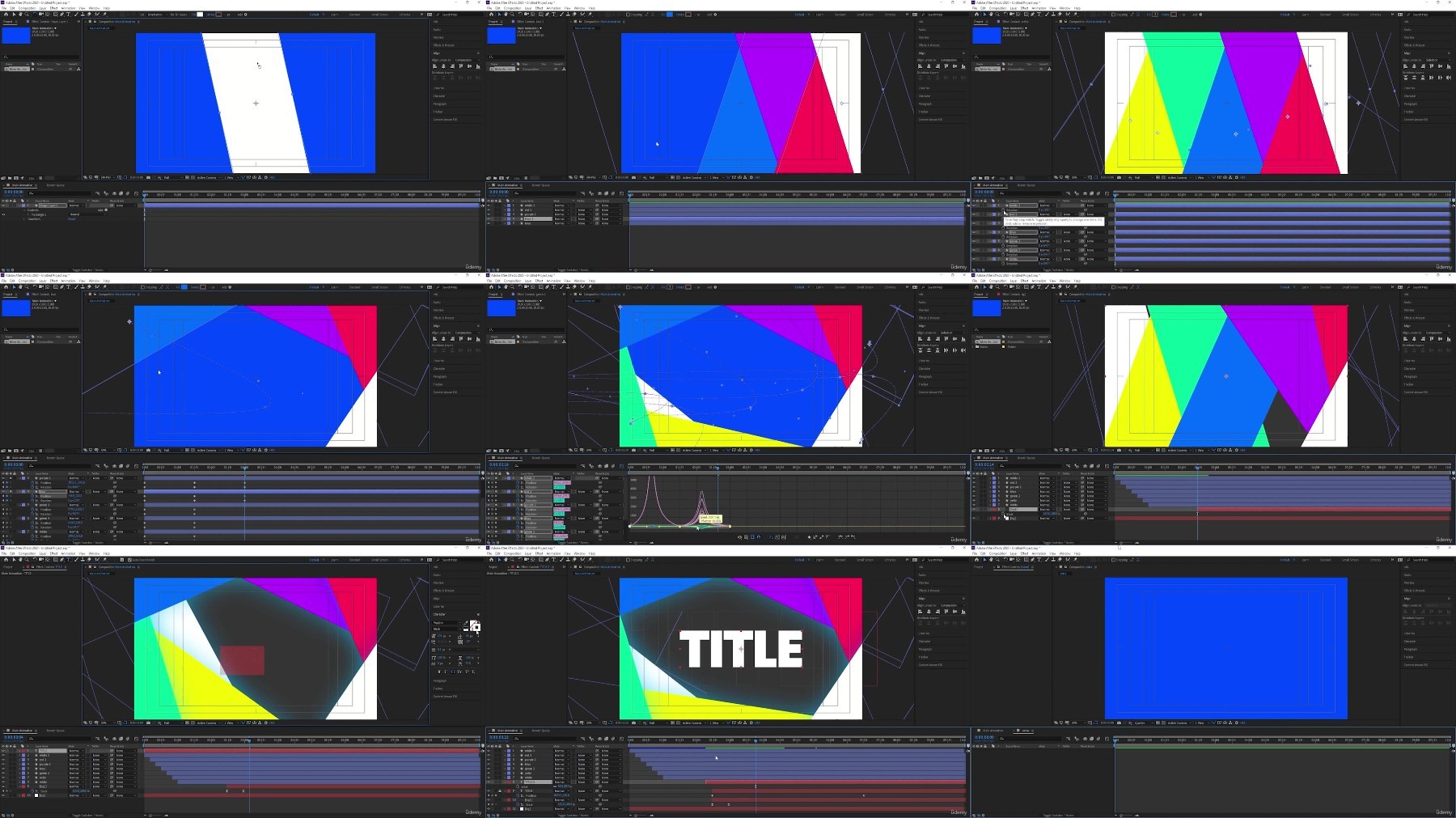1456x818 pixels.
Task: Hide the 'red 2' layer in middle-right screenshot
Action: [x=974, y=482]
